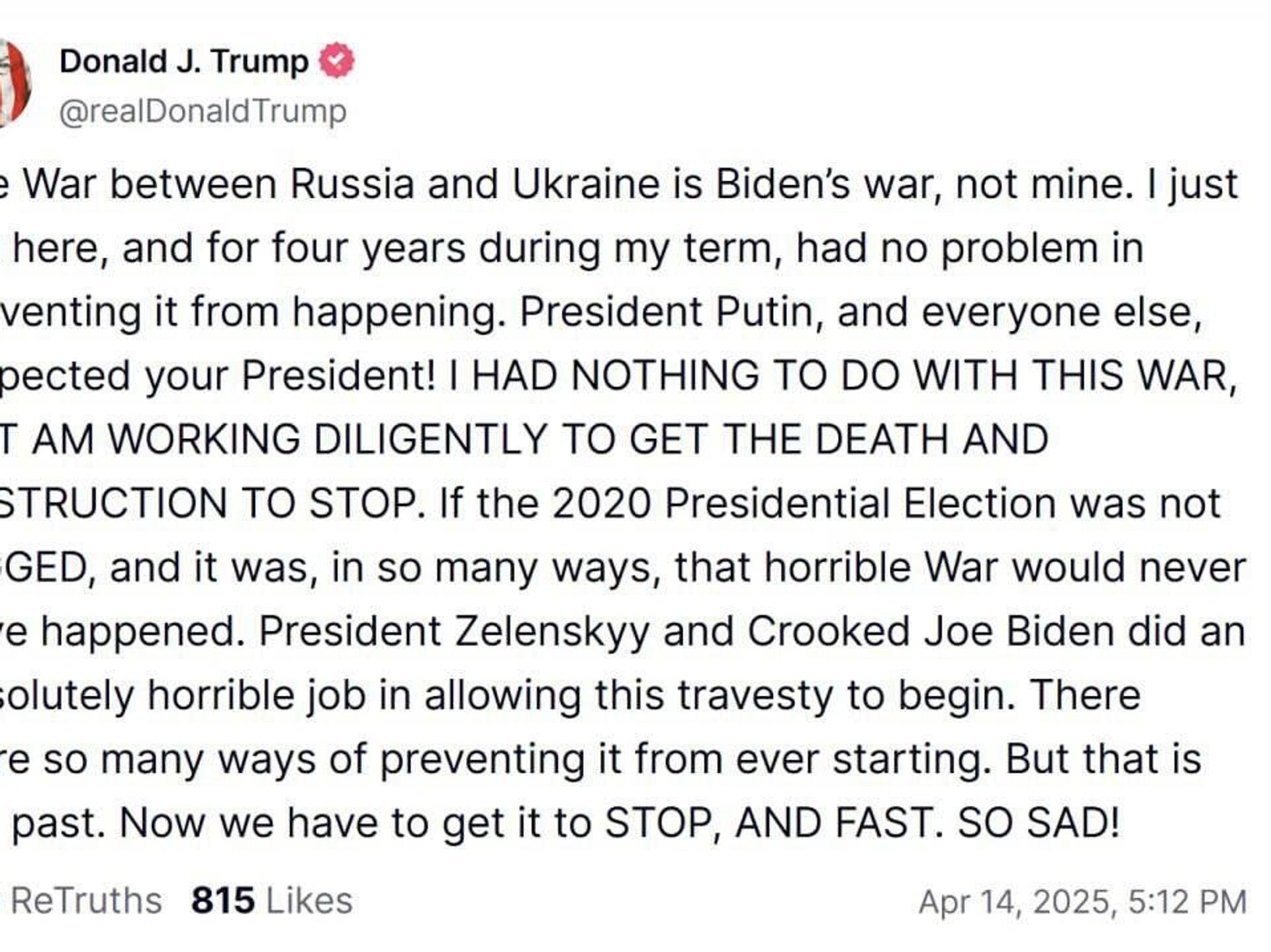
Task: Click the closing "SO SAD!" text
Action: [1039, 823]
